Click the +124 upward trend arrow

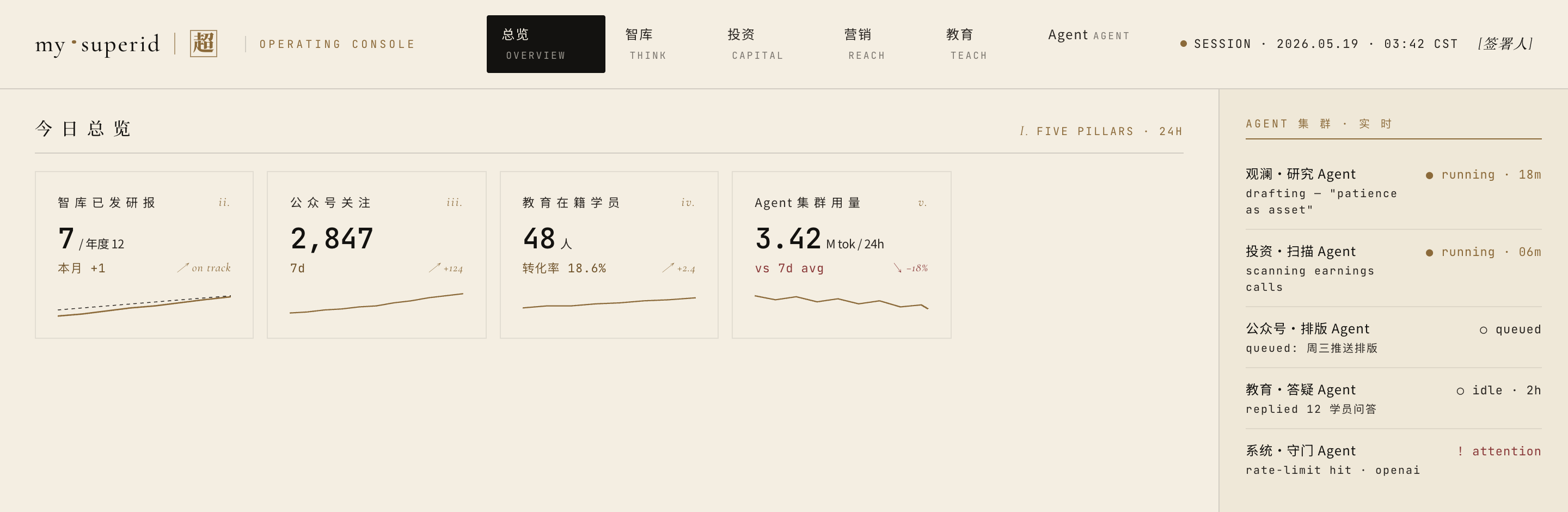click(434, 268)
